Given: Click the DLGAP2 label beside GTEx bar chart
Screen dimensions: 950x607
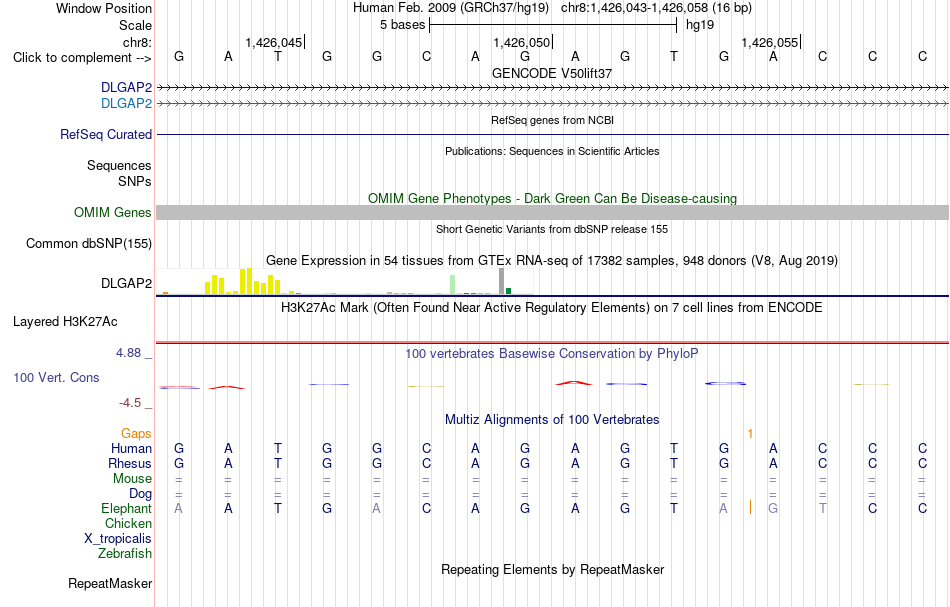Looking at the screenshot, I should pos(126,283).
